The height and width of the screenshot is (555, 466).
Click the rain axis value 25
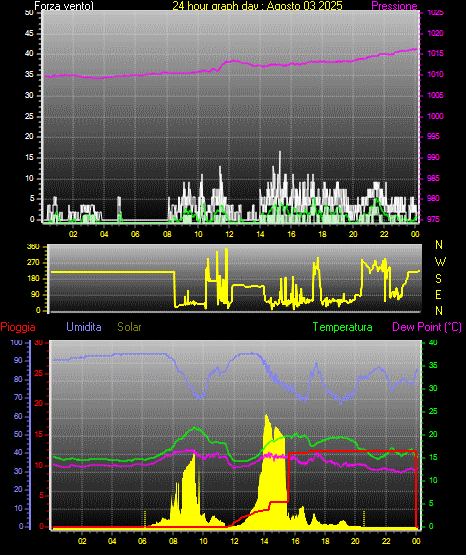[x=39, y=373]
